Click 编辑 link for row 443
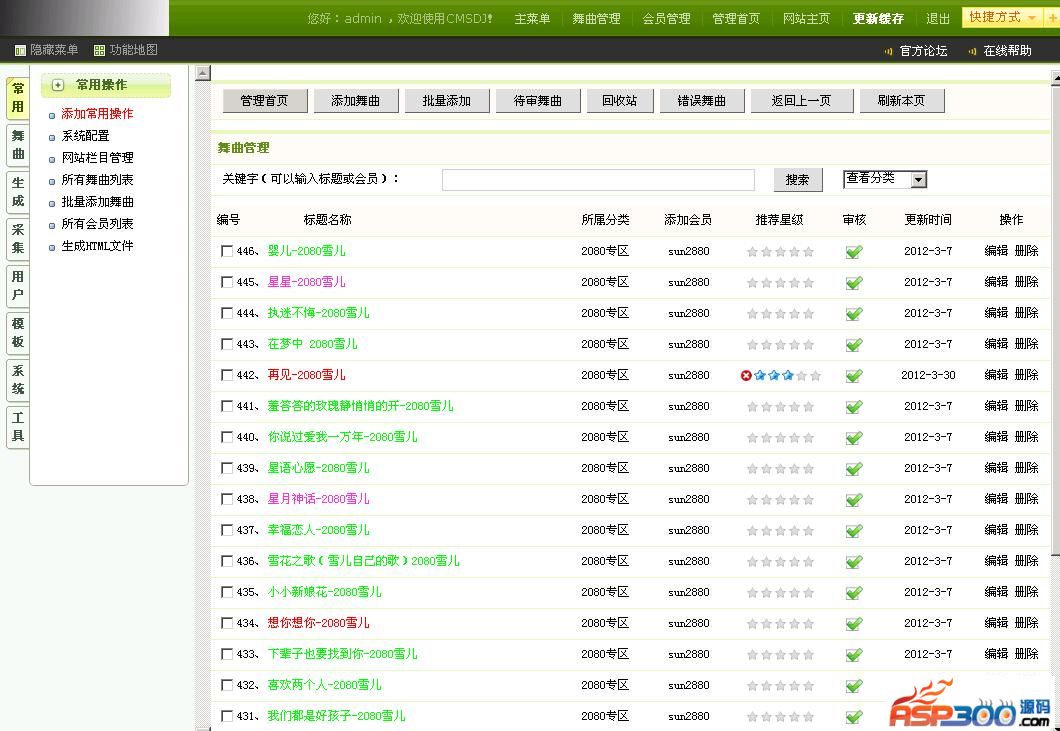Screen dimensions: 1060x731 [996, 344]
